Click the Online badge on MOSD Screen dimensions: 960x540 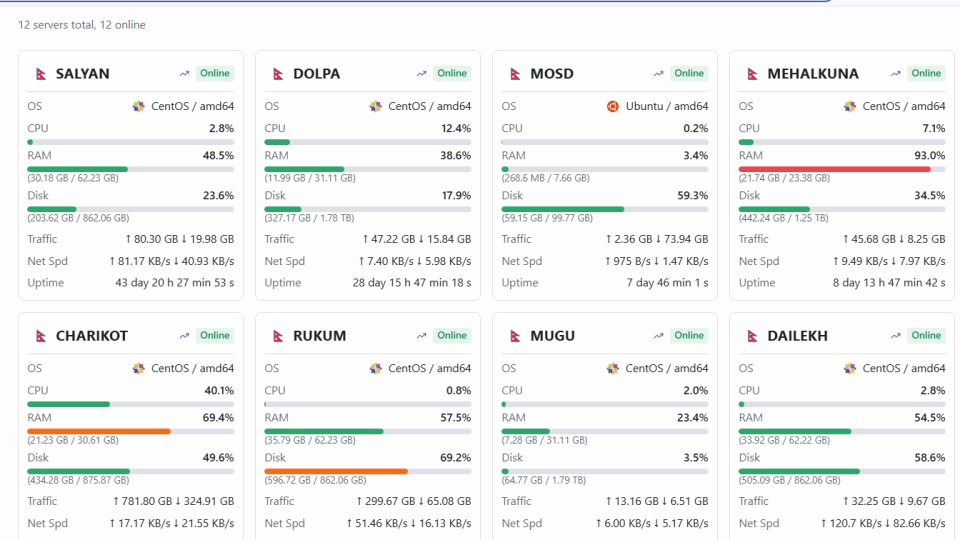(x=689, y=73)
